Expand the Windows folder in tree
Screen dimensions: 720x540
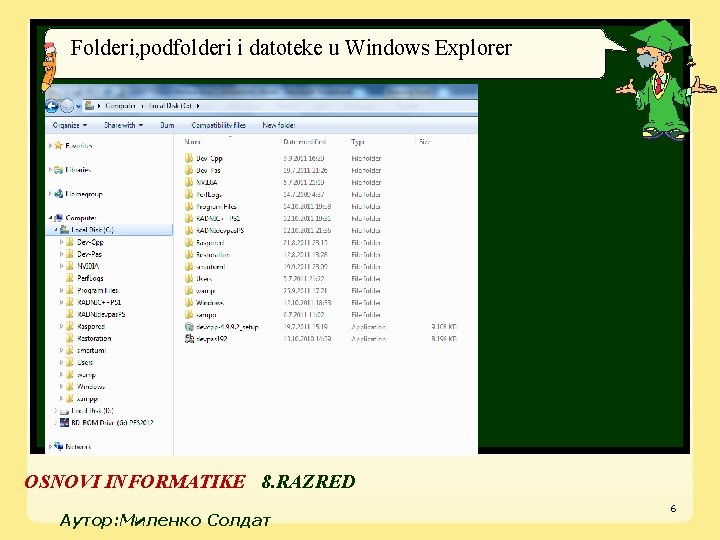coord(61,387)
